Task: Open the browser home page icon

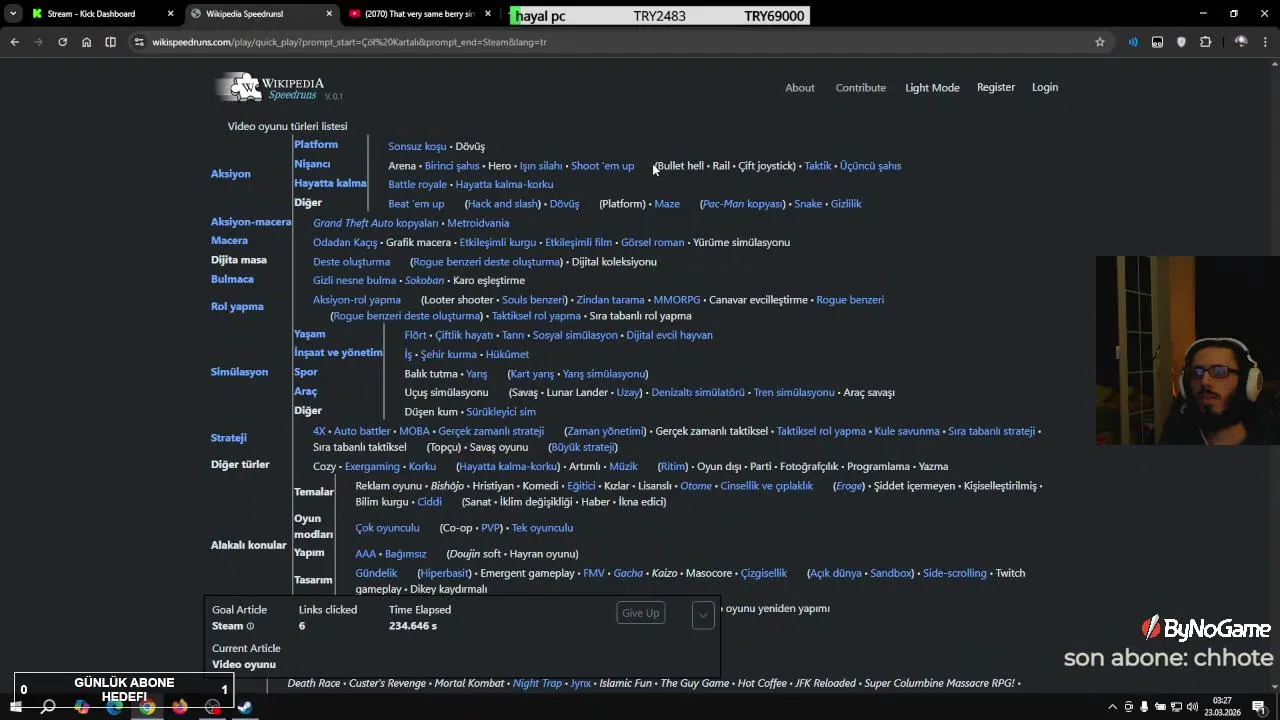Action: [x=86, y=42]
